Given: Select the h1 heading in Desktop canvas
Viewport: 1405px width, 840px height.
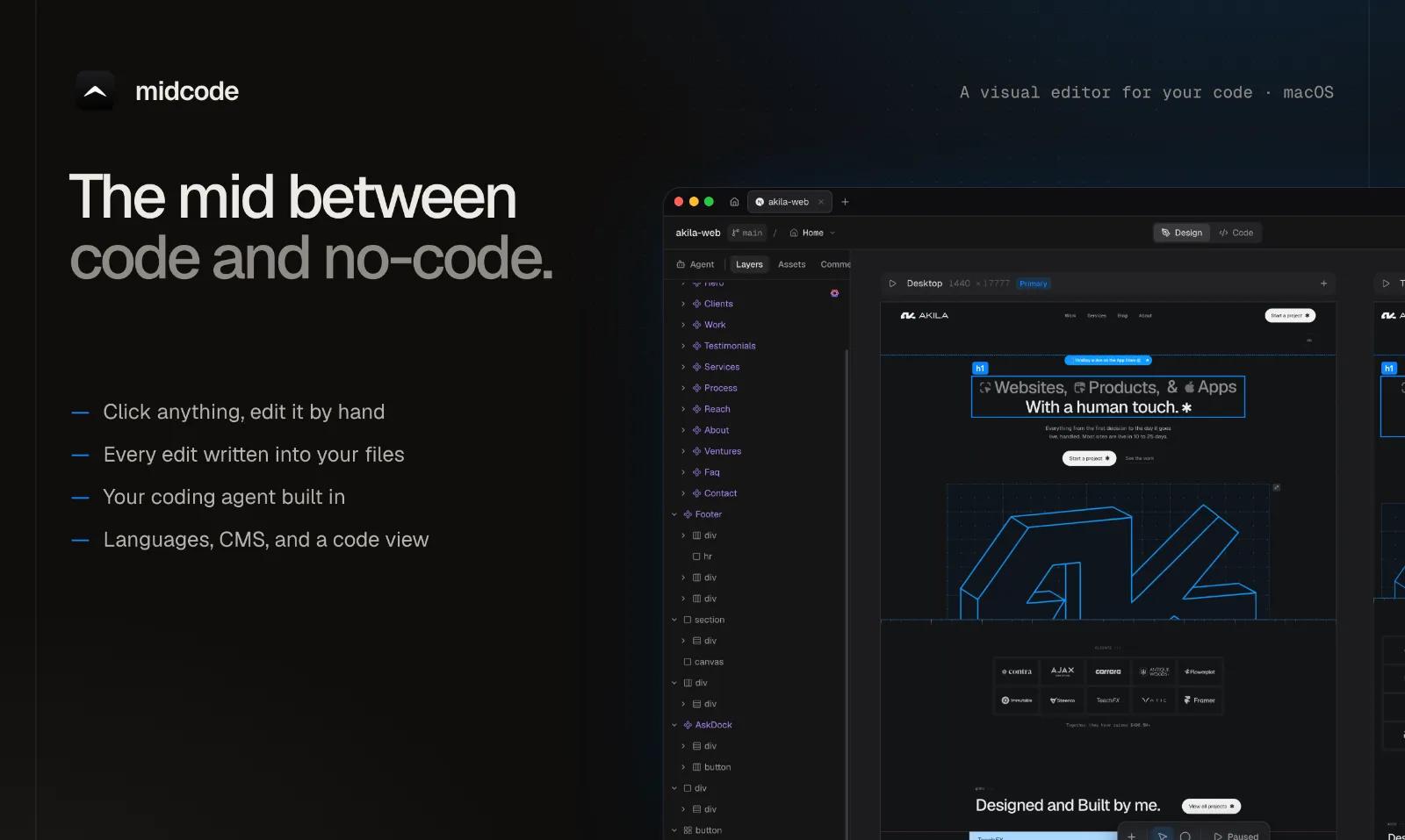Looking at the screenshot, I should [x=1108, y=397].
